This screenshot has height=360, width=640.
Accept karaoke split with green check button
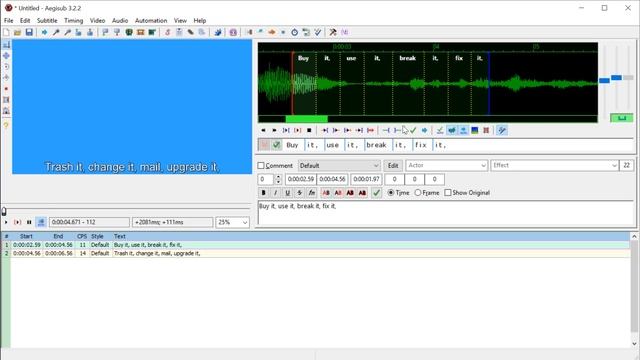click(276, 144)
